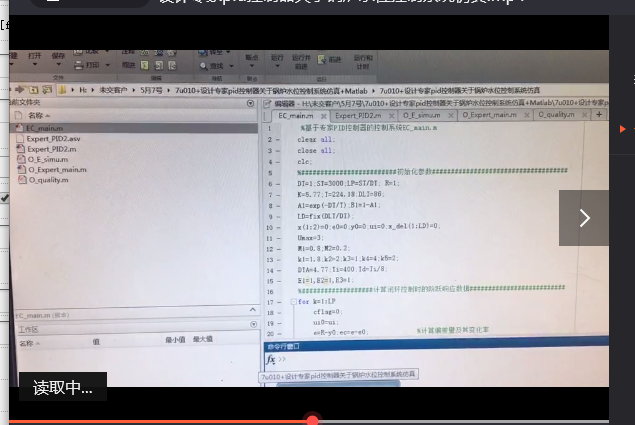
Task: Click the 命令行窗口 title bar
Action: [x=436, y=346]
